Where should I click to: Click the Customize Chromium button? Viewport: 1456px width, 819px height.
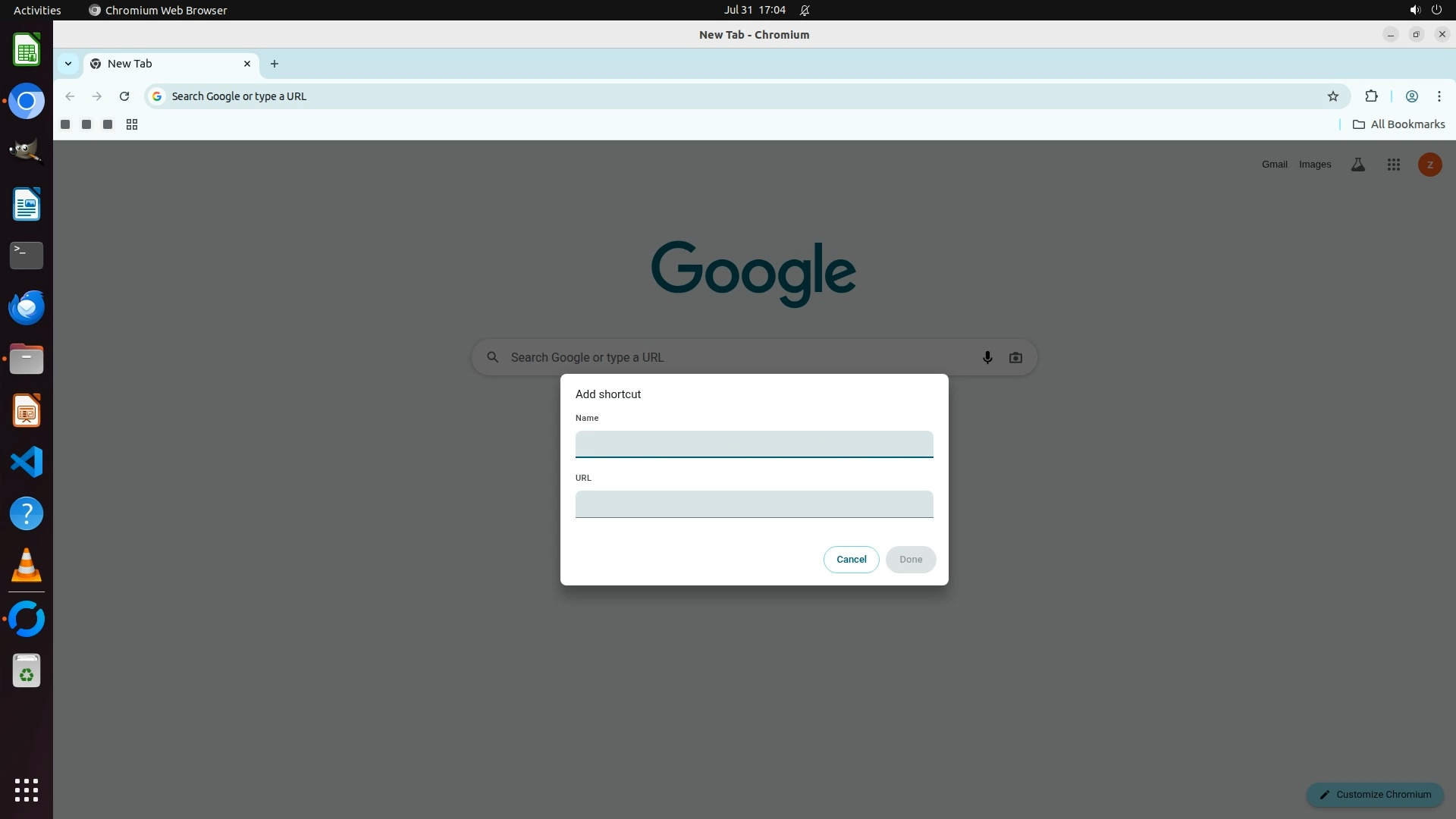coord(1374,794)
